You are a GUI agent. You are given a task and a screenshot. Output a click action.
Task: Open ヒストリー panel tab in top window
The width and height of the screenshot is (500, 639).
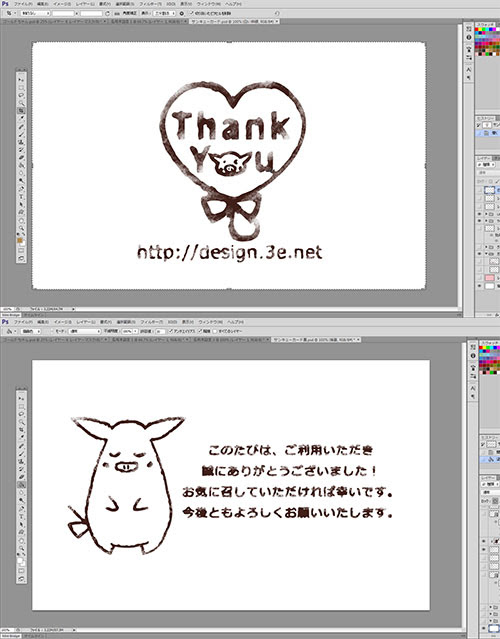(485, 118)
